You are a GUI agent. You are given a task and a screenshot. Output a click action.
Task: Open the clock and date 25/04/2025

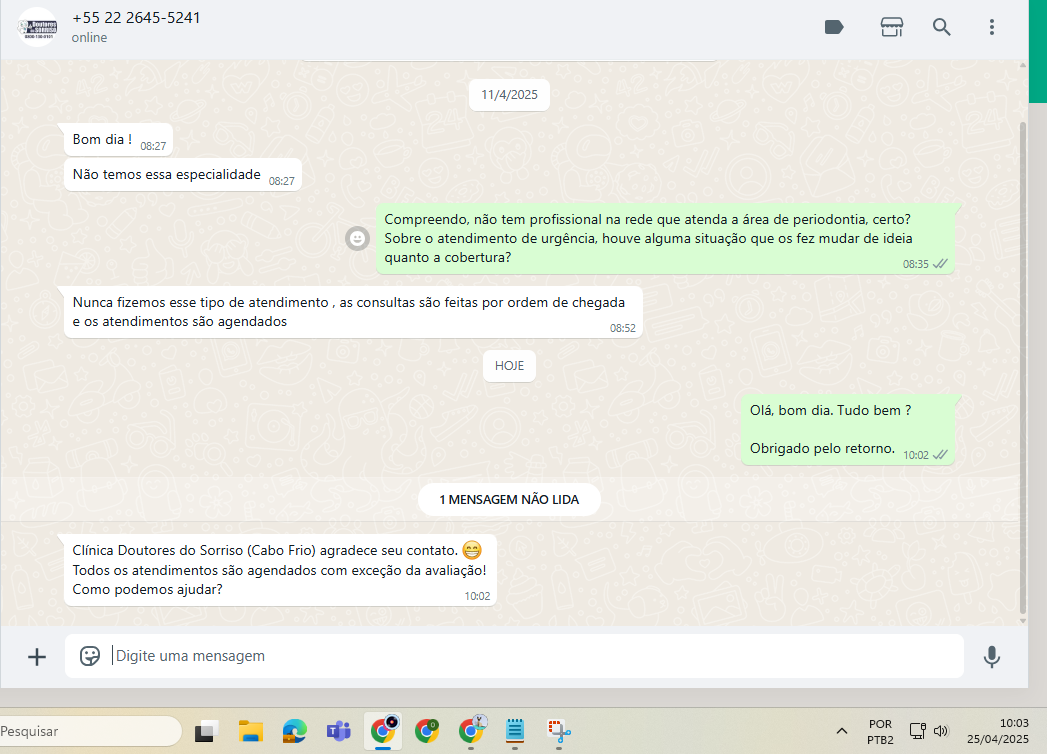[998, 731]
